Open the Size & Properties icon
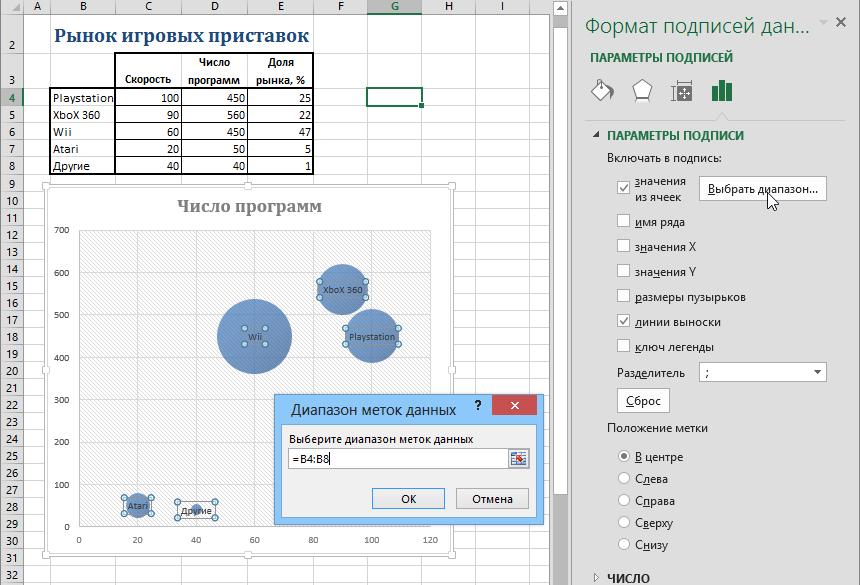Screen dimensions: 860x585 pos(682,91)
